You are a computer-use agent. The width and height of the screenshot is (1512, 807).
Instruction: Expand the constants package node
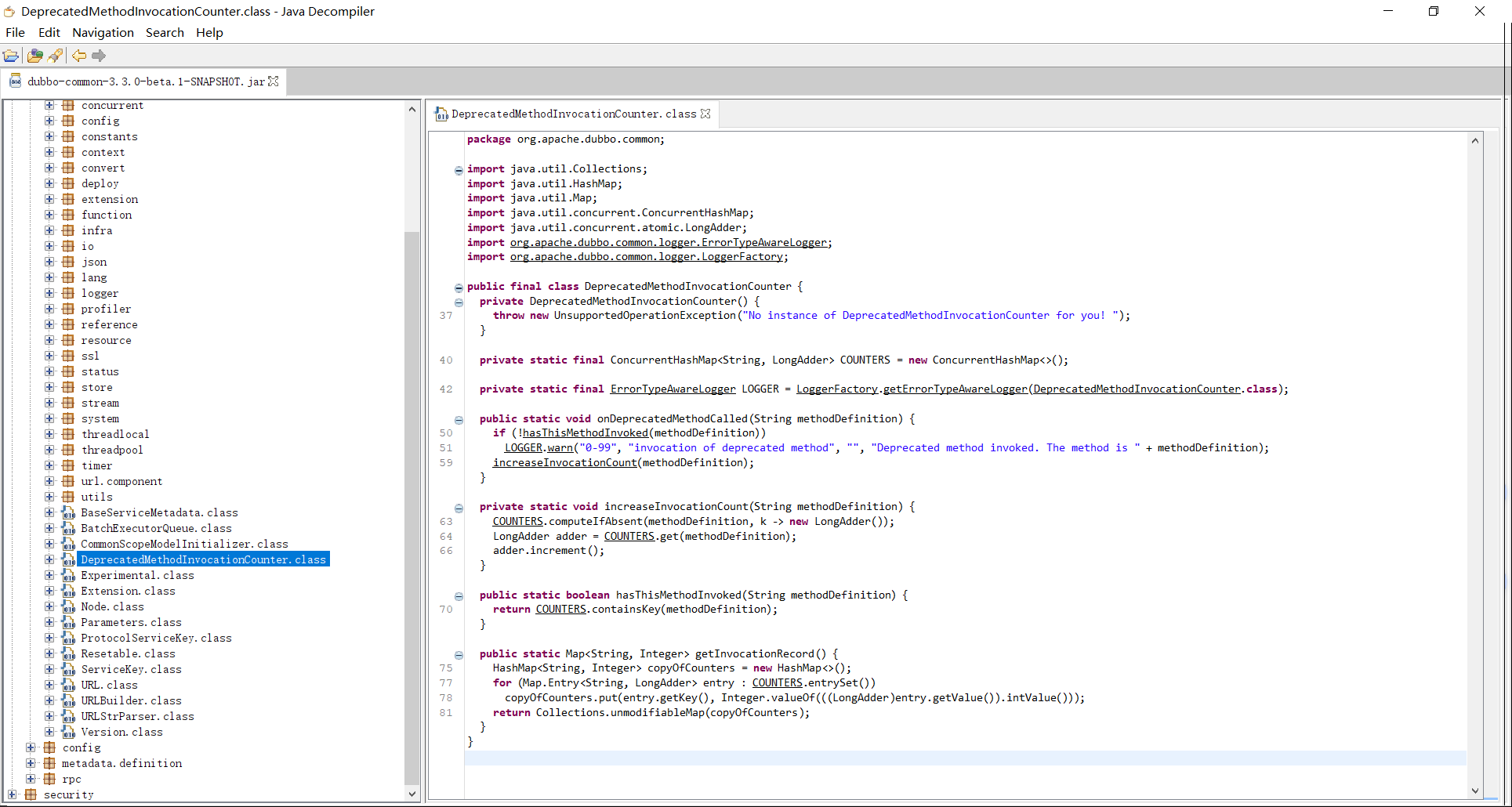point(49,136)
